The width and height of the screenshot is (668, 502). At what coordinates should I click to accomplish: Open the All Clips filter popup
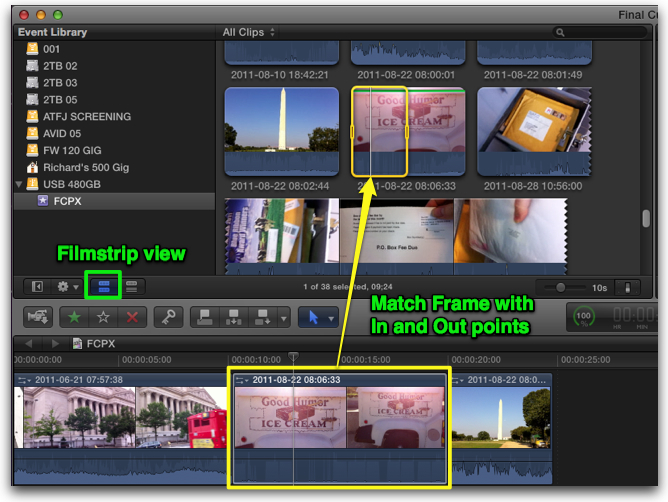(248, 32)
